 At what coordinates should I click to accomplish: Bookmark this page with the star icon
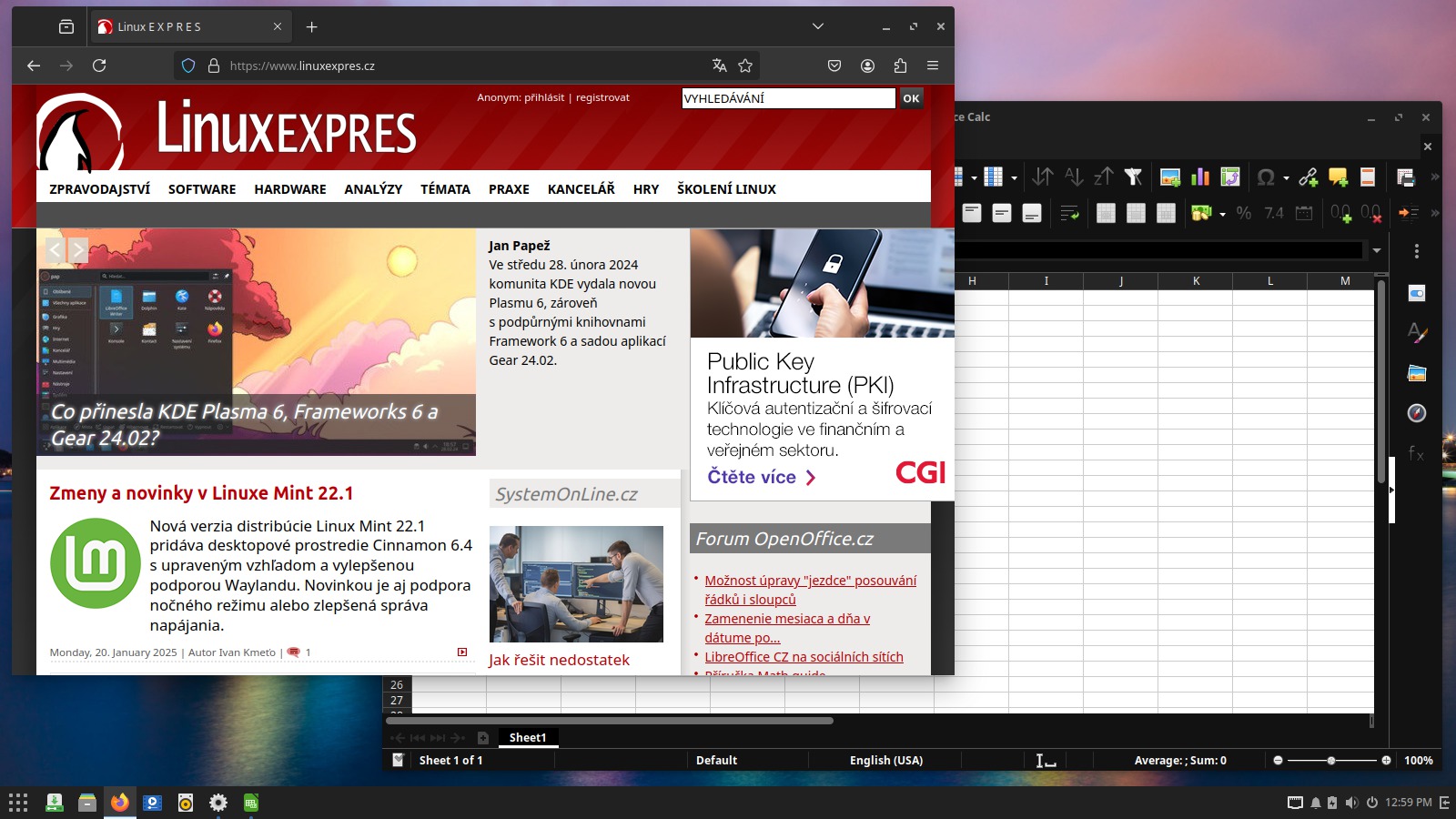(x=745, y=66)
